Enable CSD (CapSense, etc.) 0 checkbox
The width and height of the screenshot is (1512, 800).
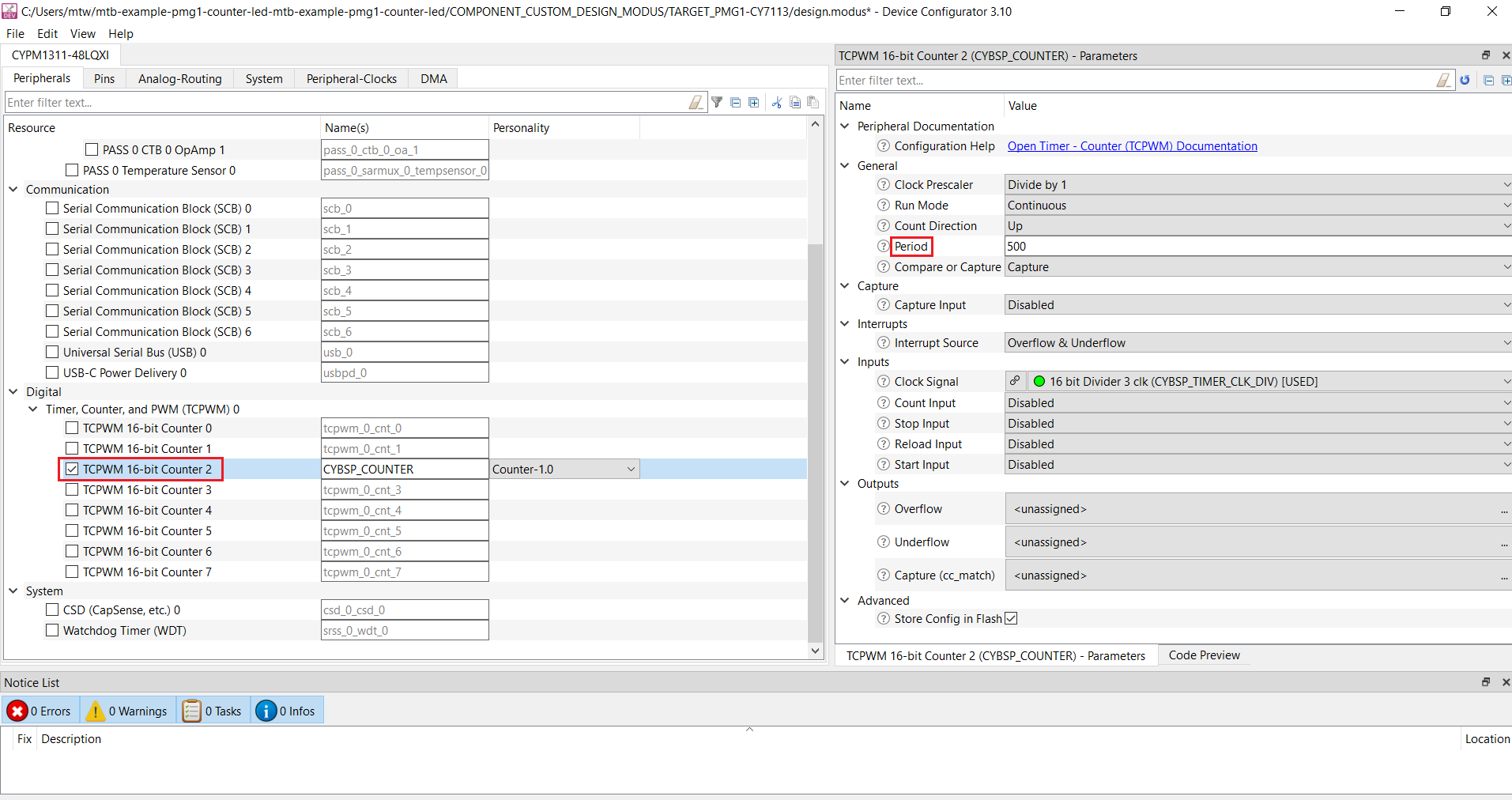point(52,610)
